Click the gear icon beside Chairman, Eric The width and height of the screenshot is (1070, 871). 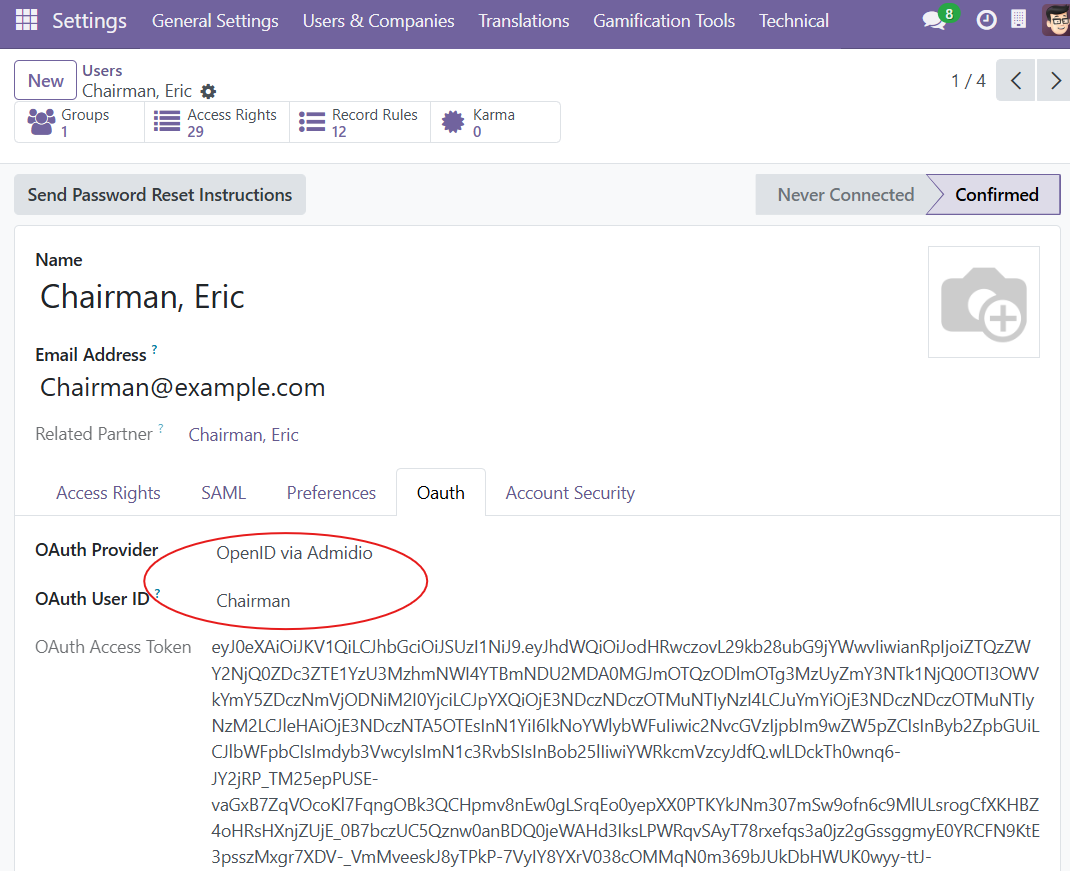208,92
